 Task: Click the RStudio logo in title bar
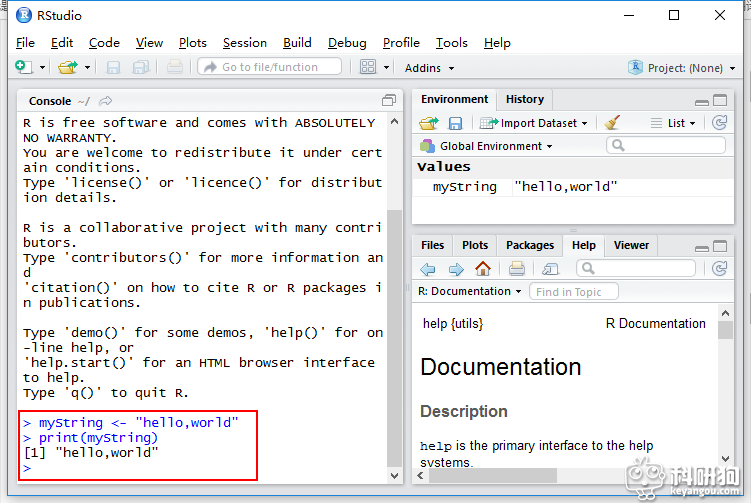coord(23,15)
